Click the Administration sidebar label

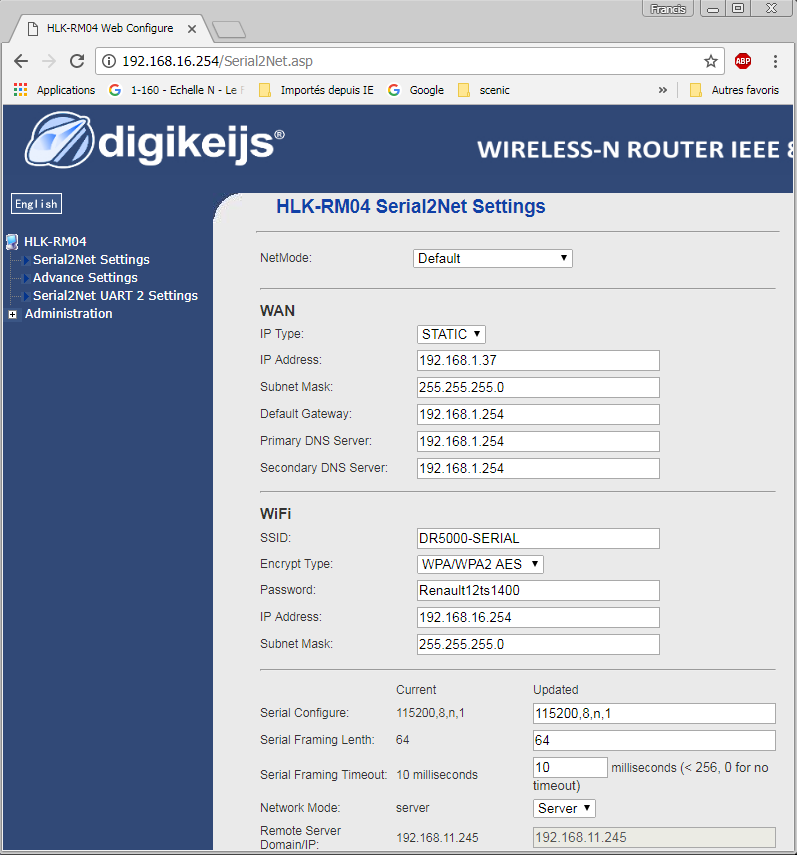pyautogui.click(x=69, y=314)
